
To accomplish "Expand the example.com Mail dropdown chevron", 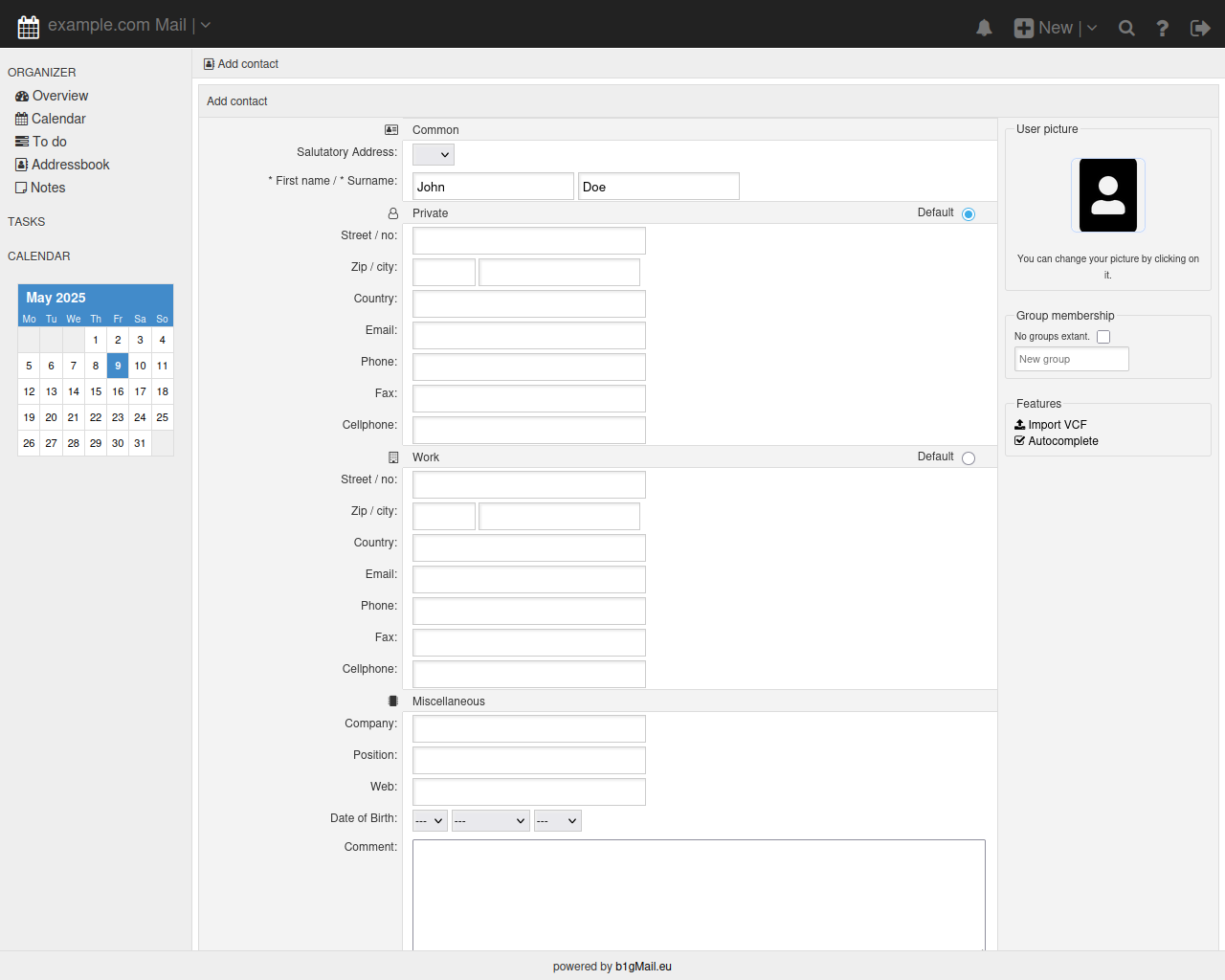I will click(206, 26).
